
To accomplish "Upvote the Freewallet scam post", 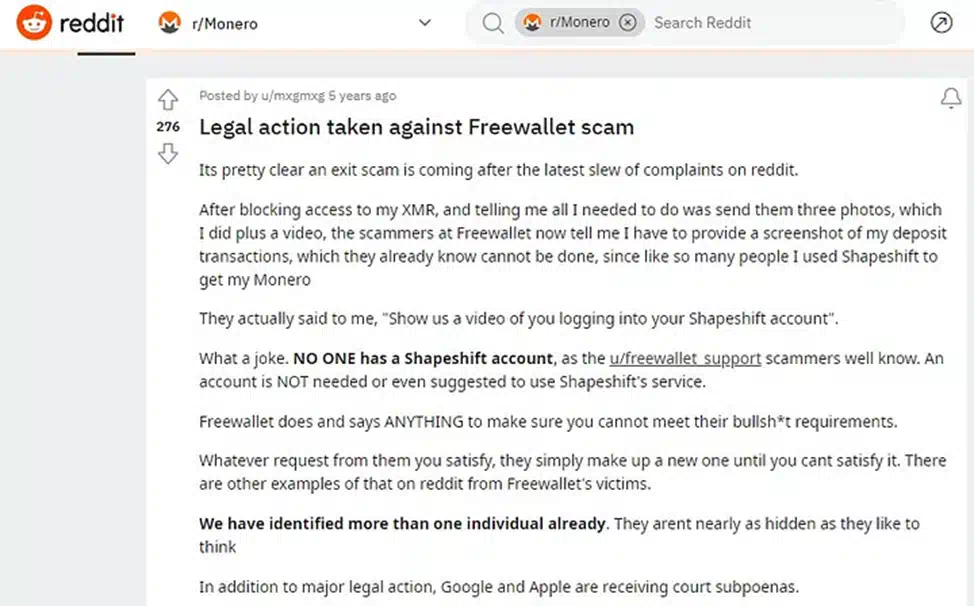I will [x=168, y=99].
